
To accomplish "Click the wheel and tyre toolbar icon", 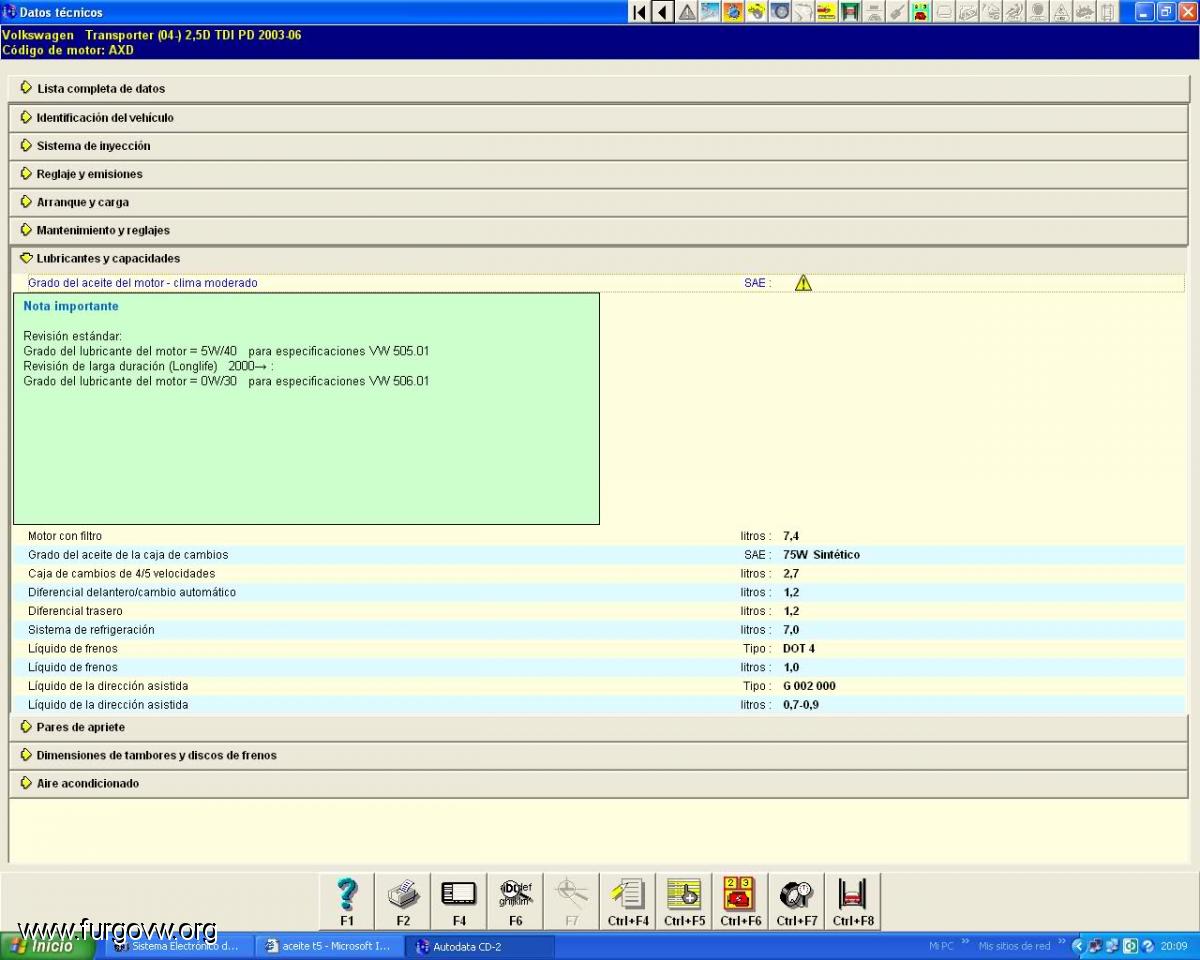I will 780,12.
